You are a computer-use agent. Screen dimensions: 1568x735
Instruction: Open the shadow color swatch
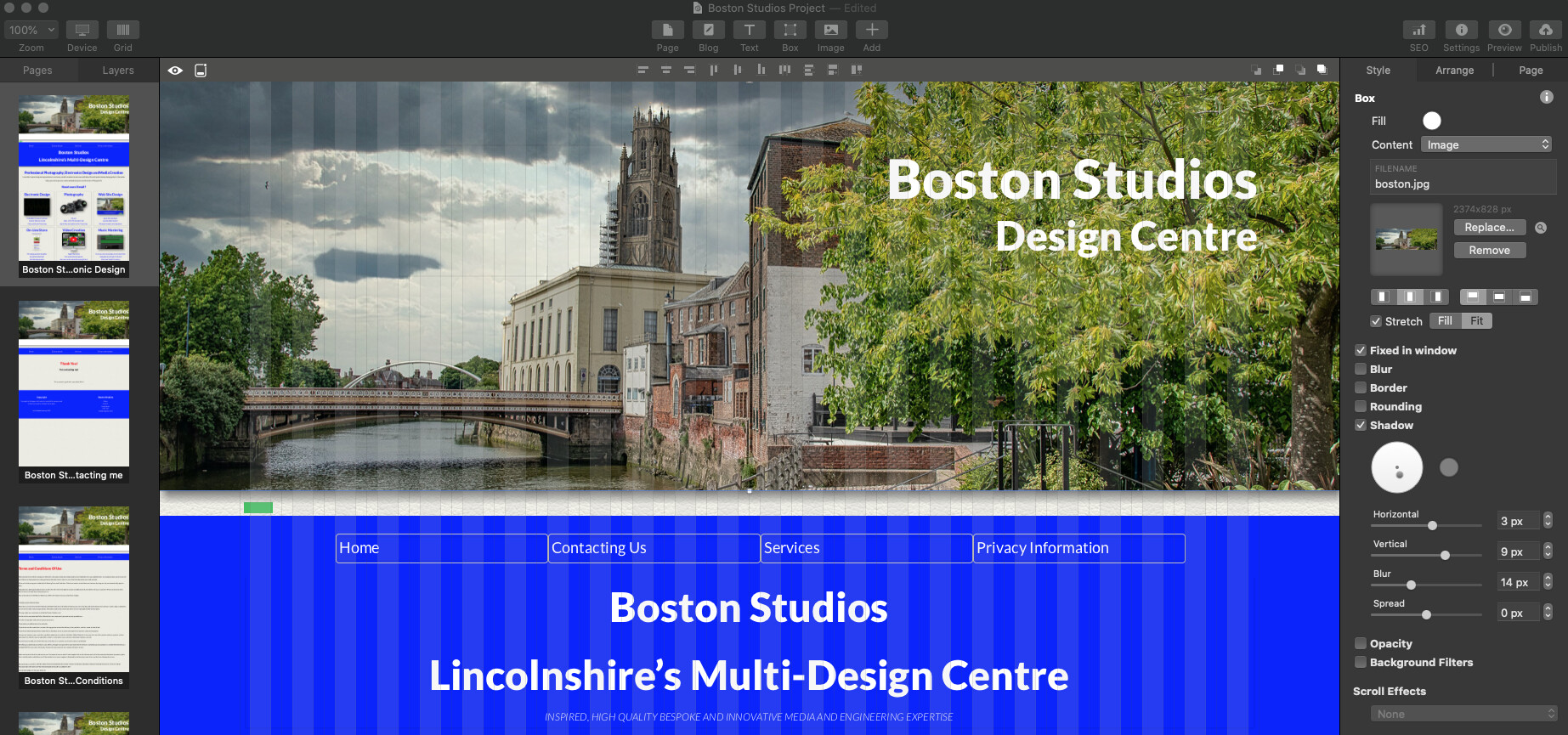click(x=1449, y=467)
